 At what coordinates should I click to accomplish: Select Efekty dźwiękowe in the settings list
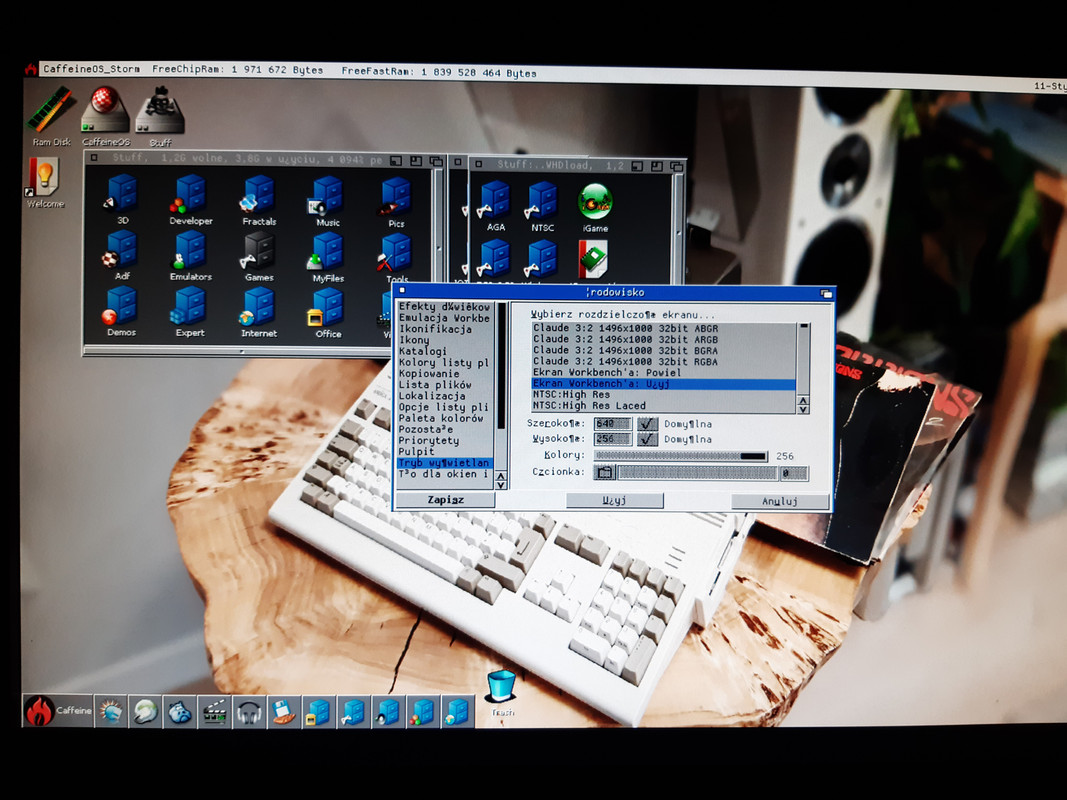pos(444,307)
